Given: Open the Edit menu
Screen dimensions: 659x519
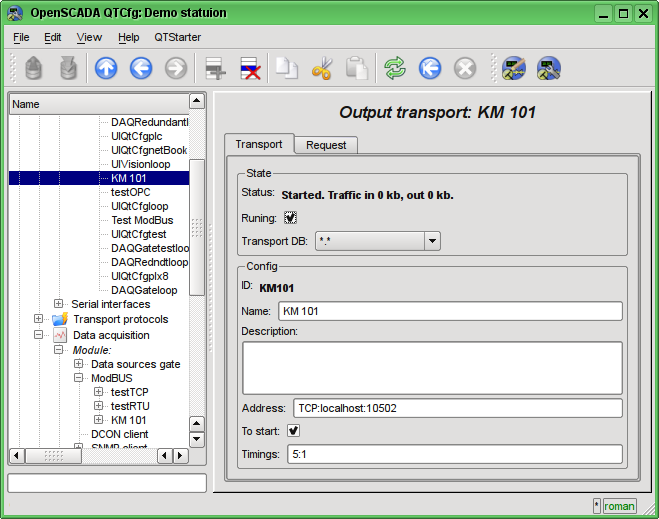Looking at the screenshot, I should coord(53,37).
